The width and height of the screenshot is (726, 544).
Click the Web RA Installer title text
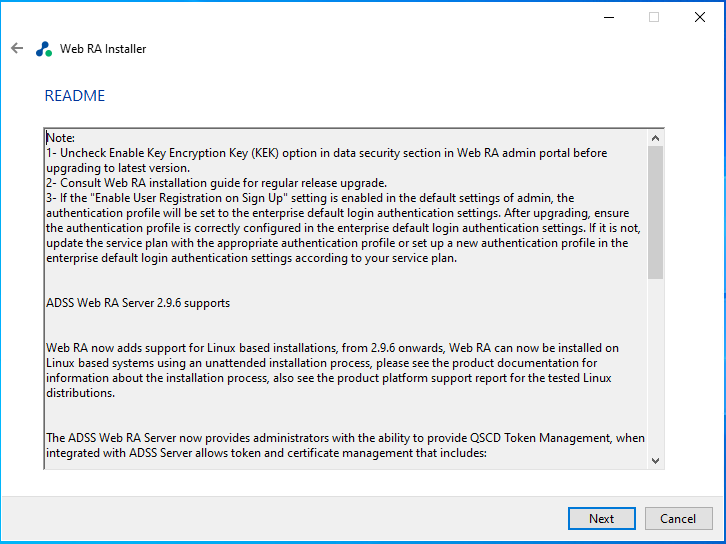point(103,48)
